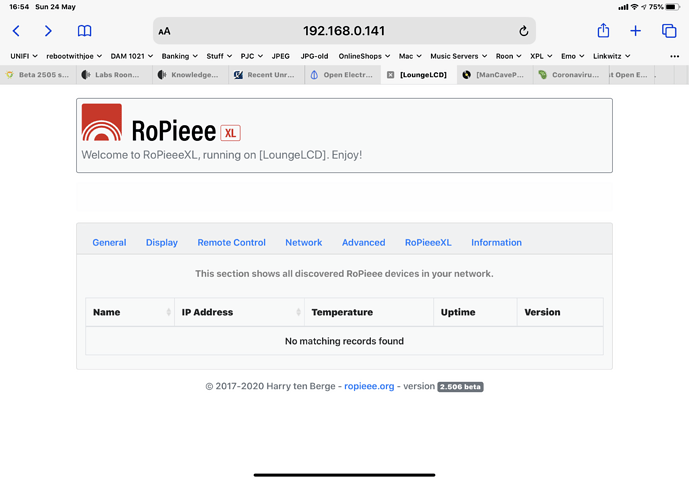Image resolution: width=689 pixels, height=481 pixels.
Task: Open the share sheet icon
Action: (x=603, y=30)
